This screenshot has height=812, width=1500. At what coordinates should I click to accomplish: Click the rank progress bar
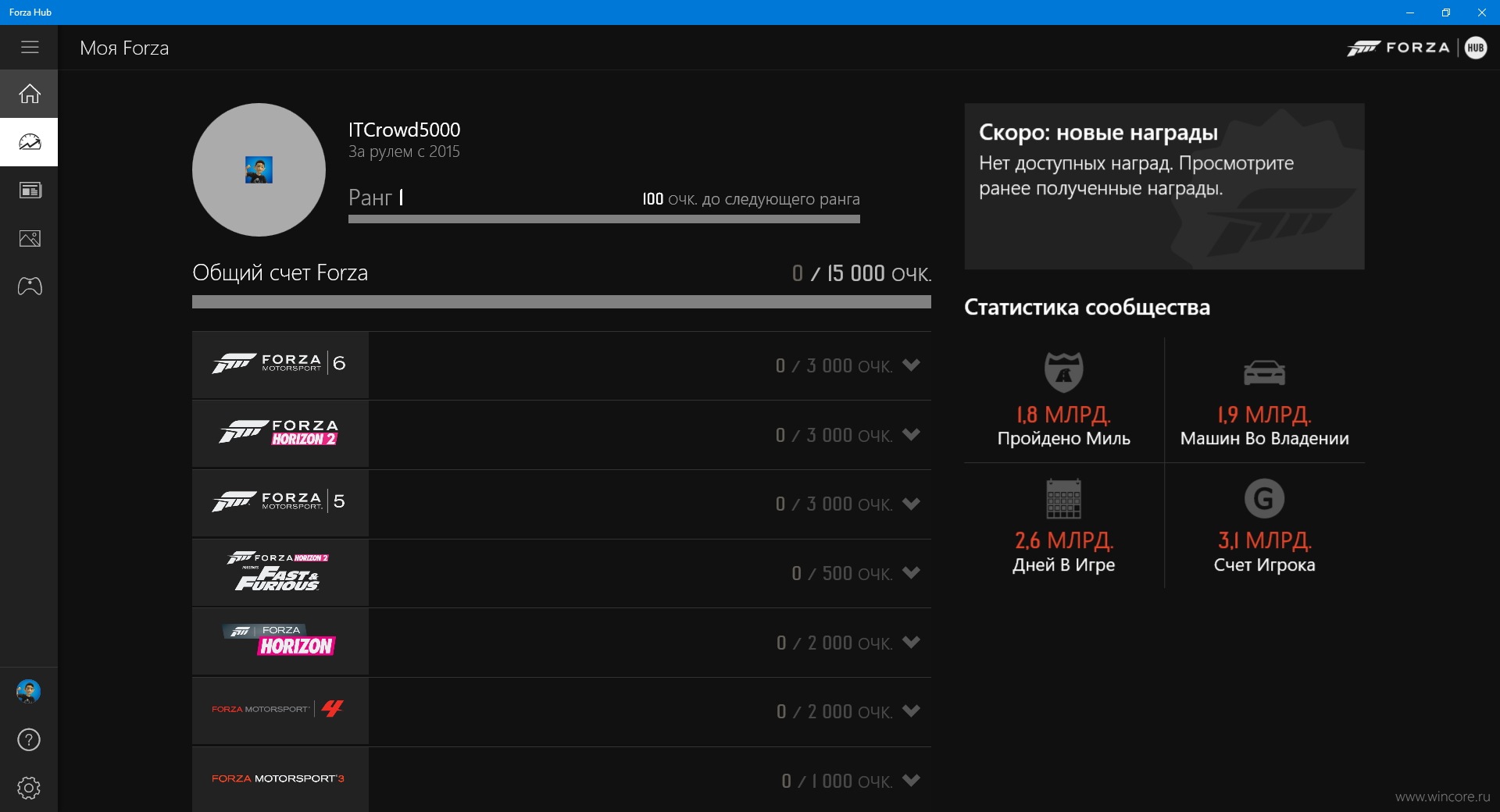pos(604,219)
